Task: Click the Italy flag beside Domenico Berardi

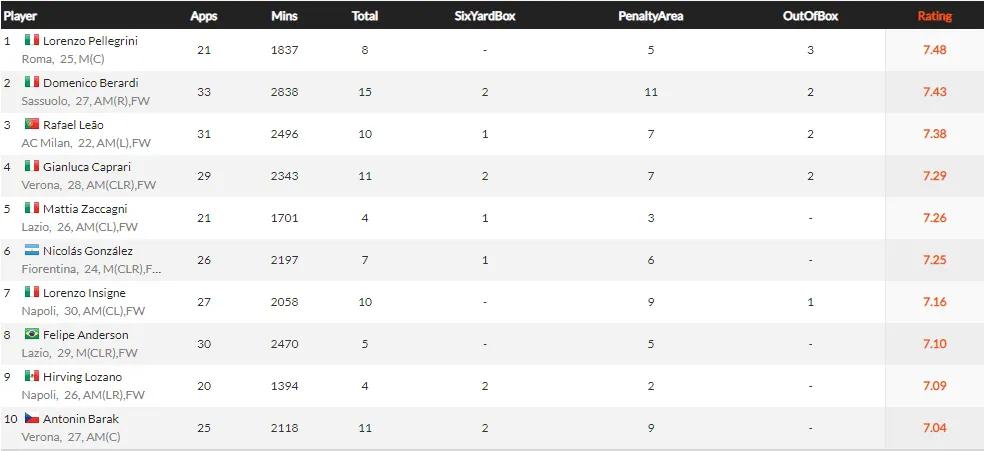Action: point(32,83)
